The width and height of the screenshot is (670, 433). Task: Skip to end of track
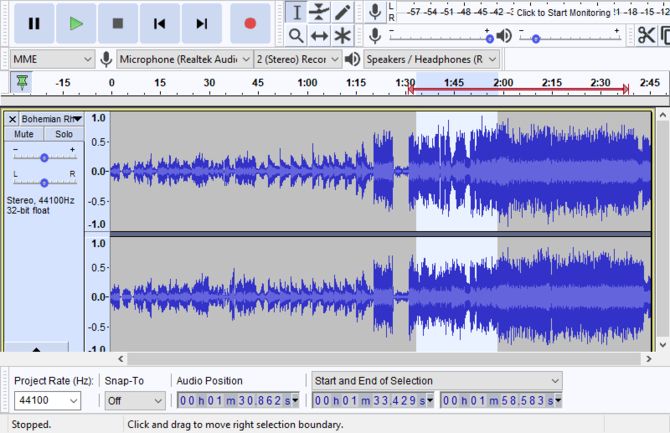pos(202,23)
